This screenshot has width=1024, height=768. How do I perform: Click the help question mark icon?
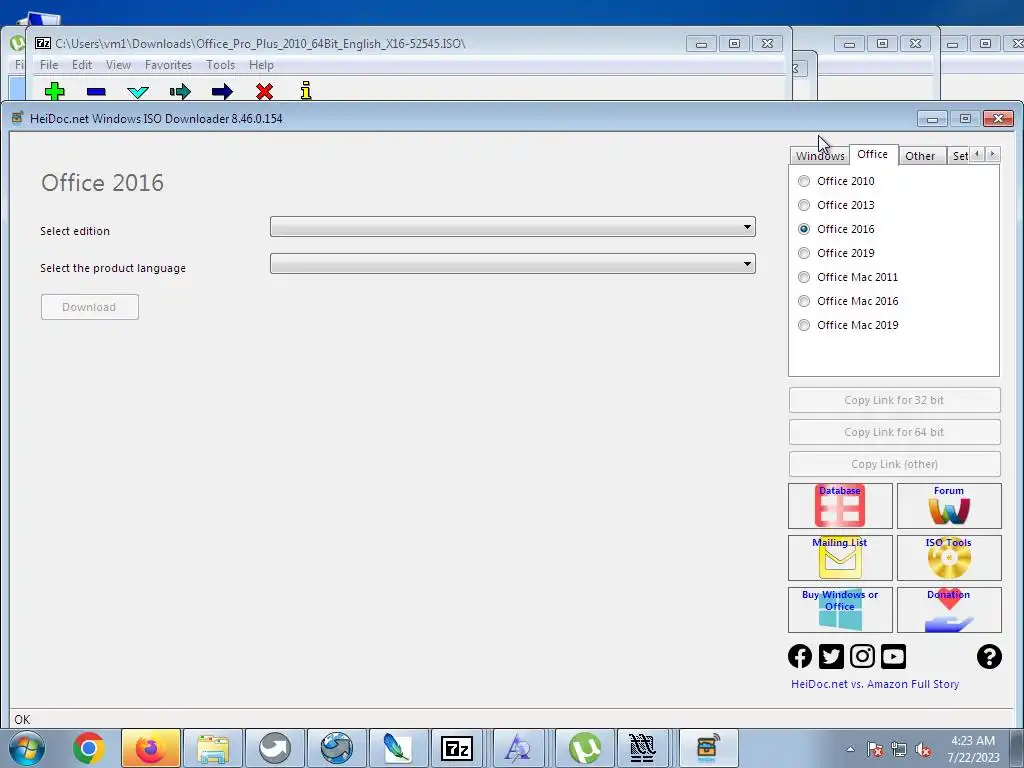tap(989, 656)
